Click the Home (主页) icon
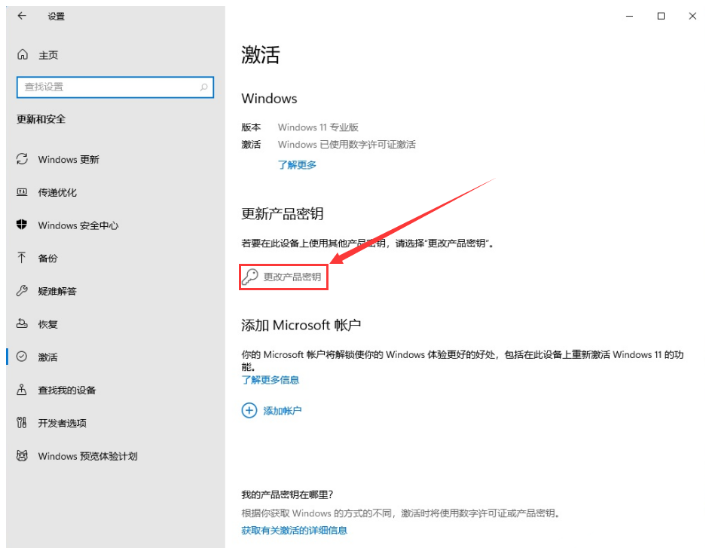 click(22, 55)
